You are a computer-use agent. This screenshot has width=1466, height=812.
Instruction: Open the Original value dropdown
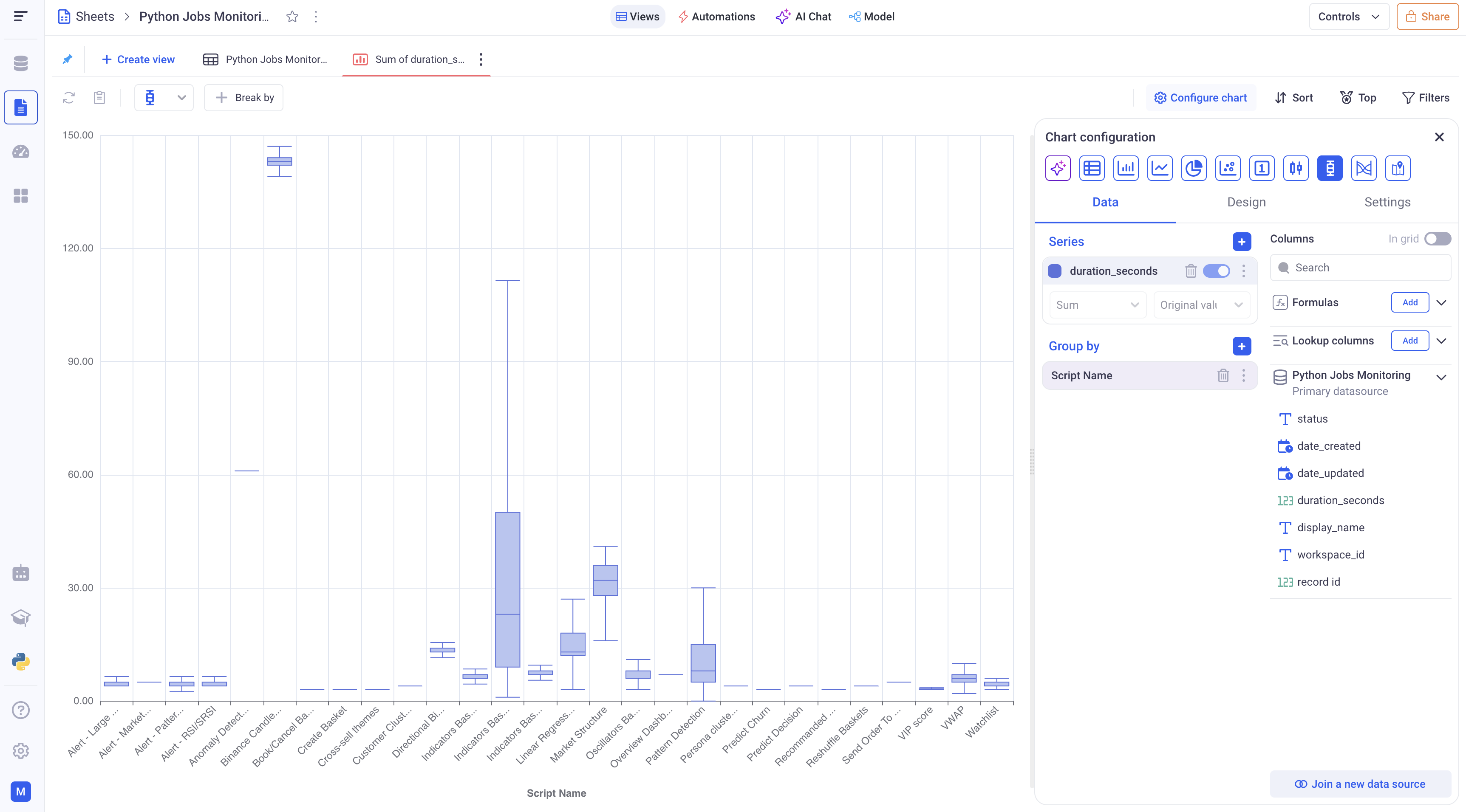pyautogui.click(x=1201, y=305)
